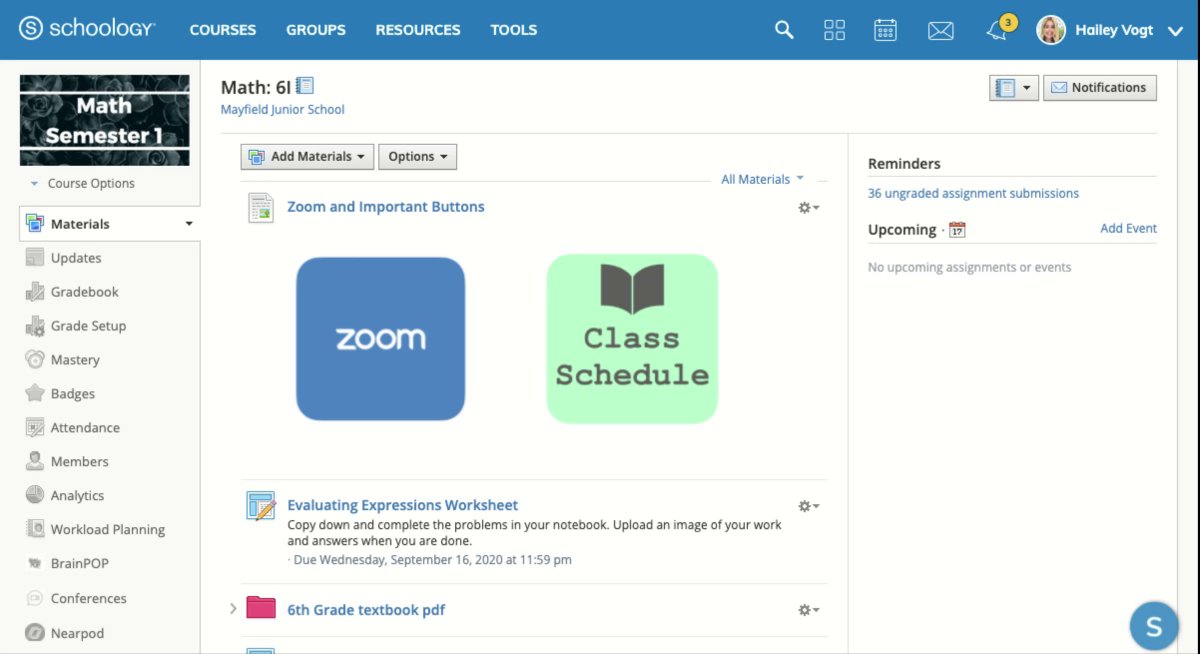Screen dimensions: 1200x654
Task: Expand the 6th Grade textbook folder
Action: coord(233,609)
